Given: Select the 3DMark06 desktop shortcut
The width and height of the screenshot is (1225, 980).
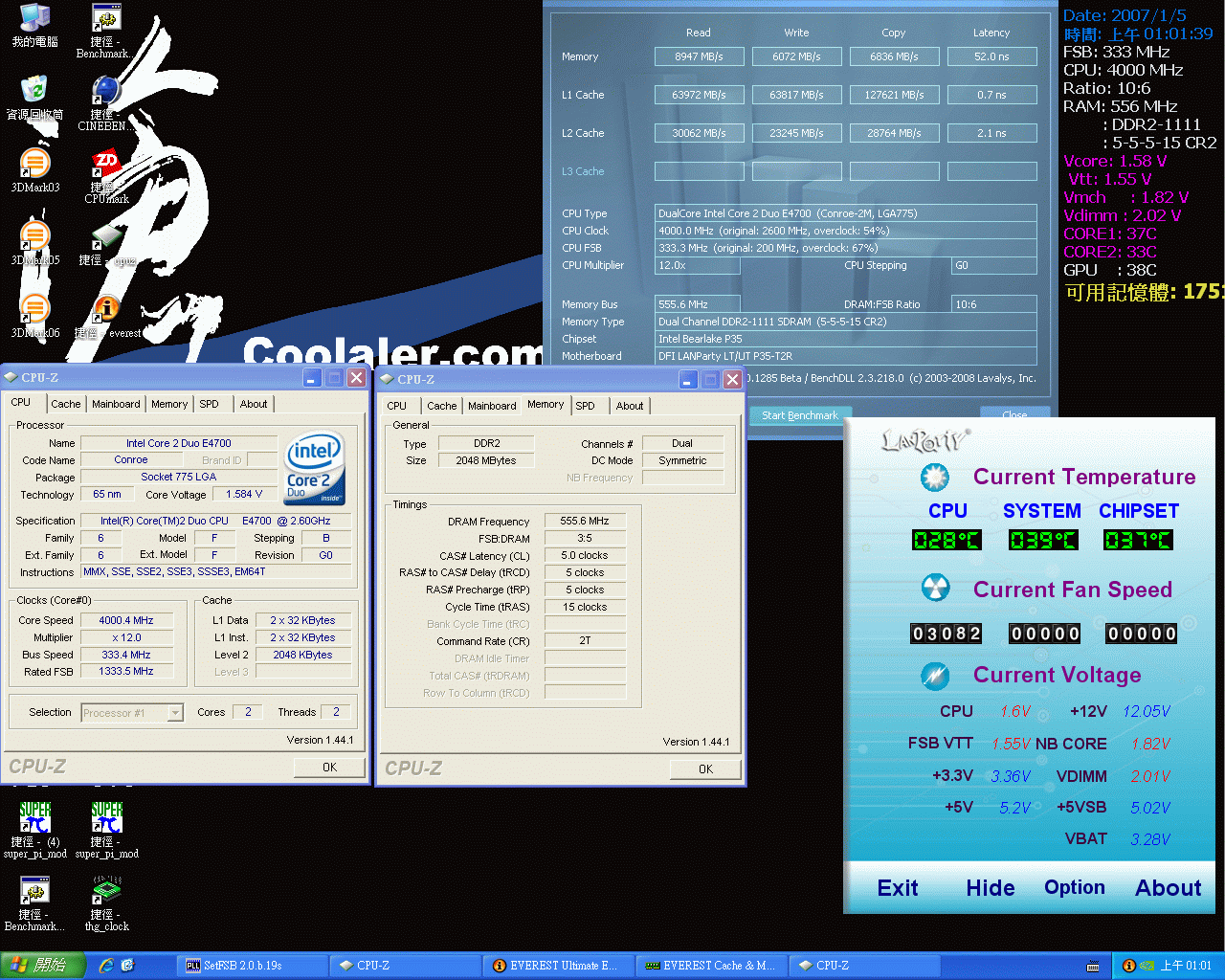Looking at the screenshot, I should [35, 317].
